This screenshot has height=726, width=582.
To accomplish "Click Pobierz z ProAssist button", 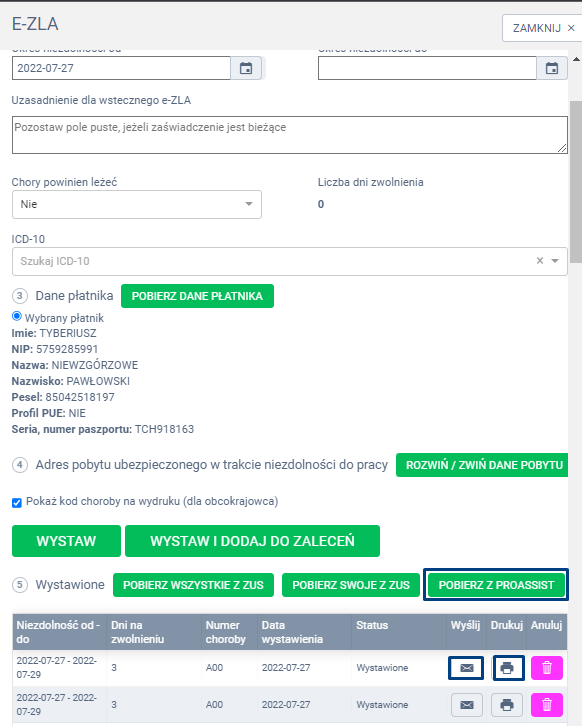I will (x=496, y=585).
